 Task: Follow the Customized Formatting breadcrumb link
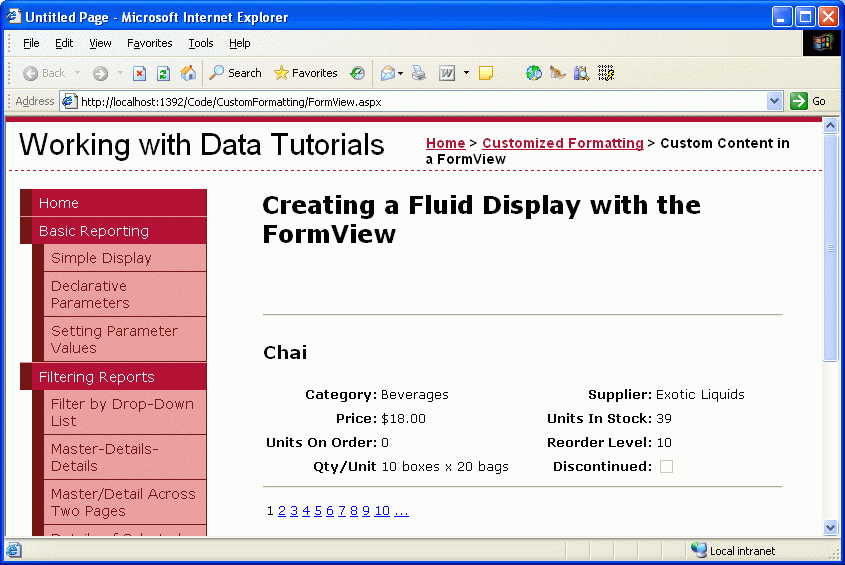[562, 143]
